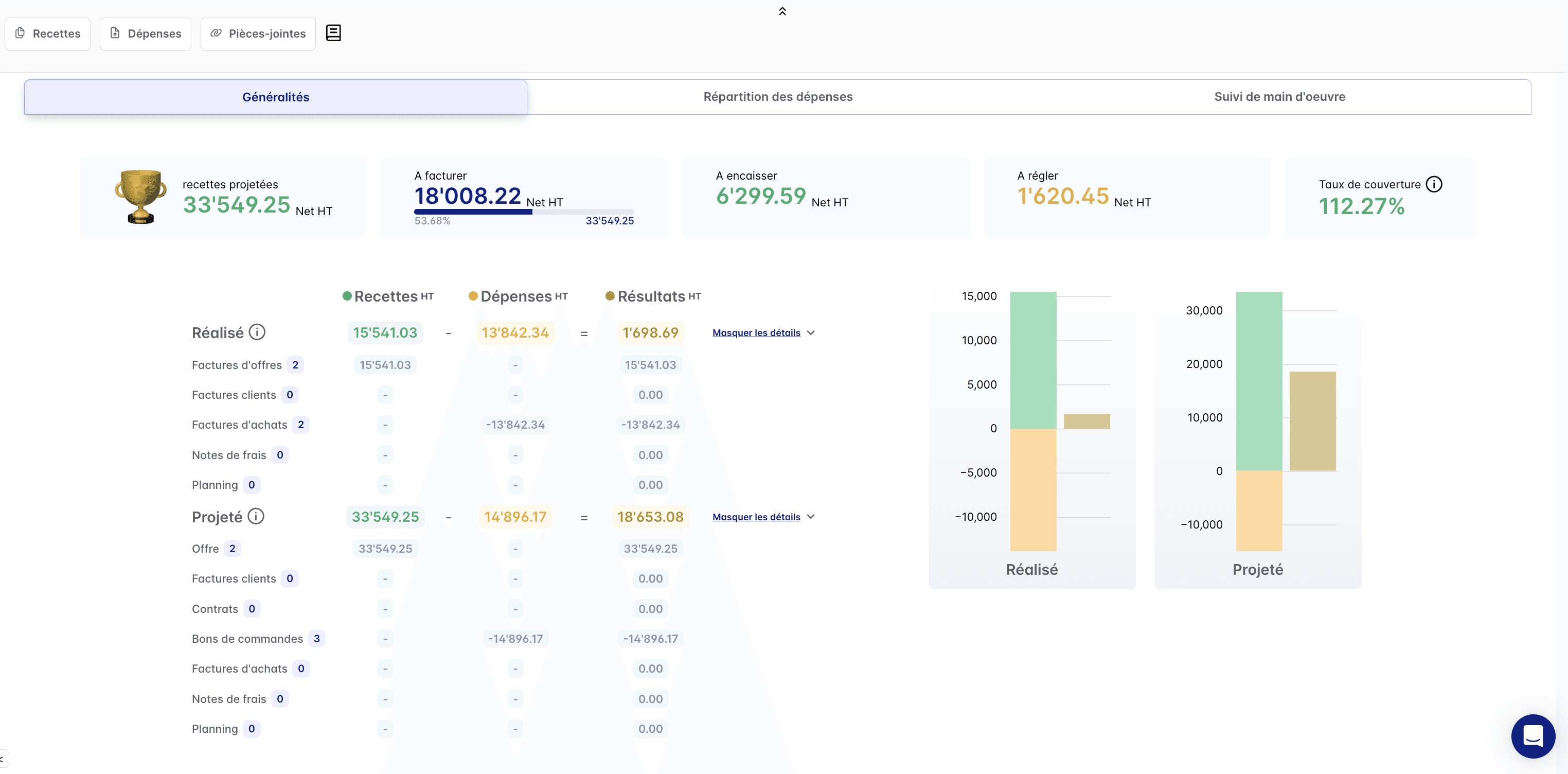The image size is (1568, 774).
Task: Click the A facturer progress bar
Action: tap(524, 212)
